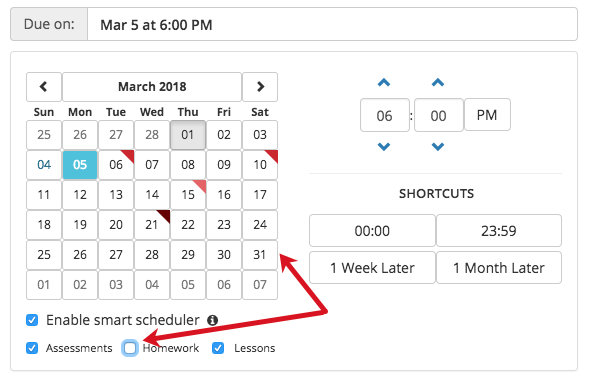
Task: Uncheck the Lessons checkbox
Action: click(x=218, y=348)
